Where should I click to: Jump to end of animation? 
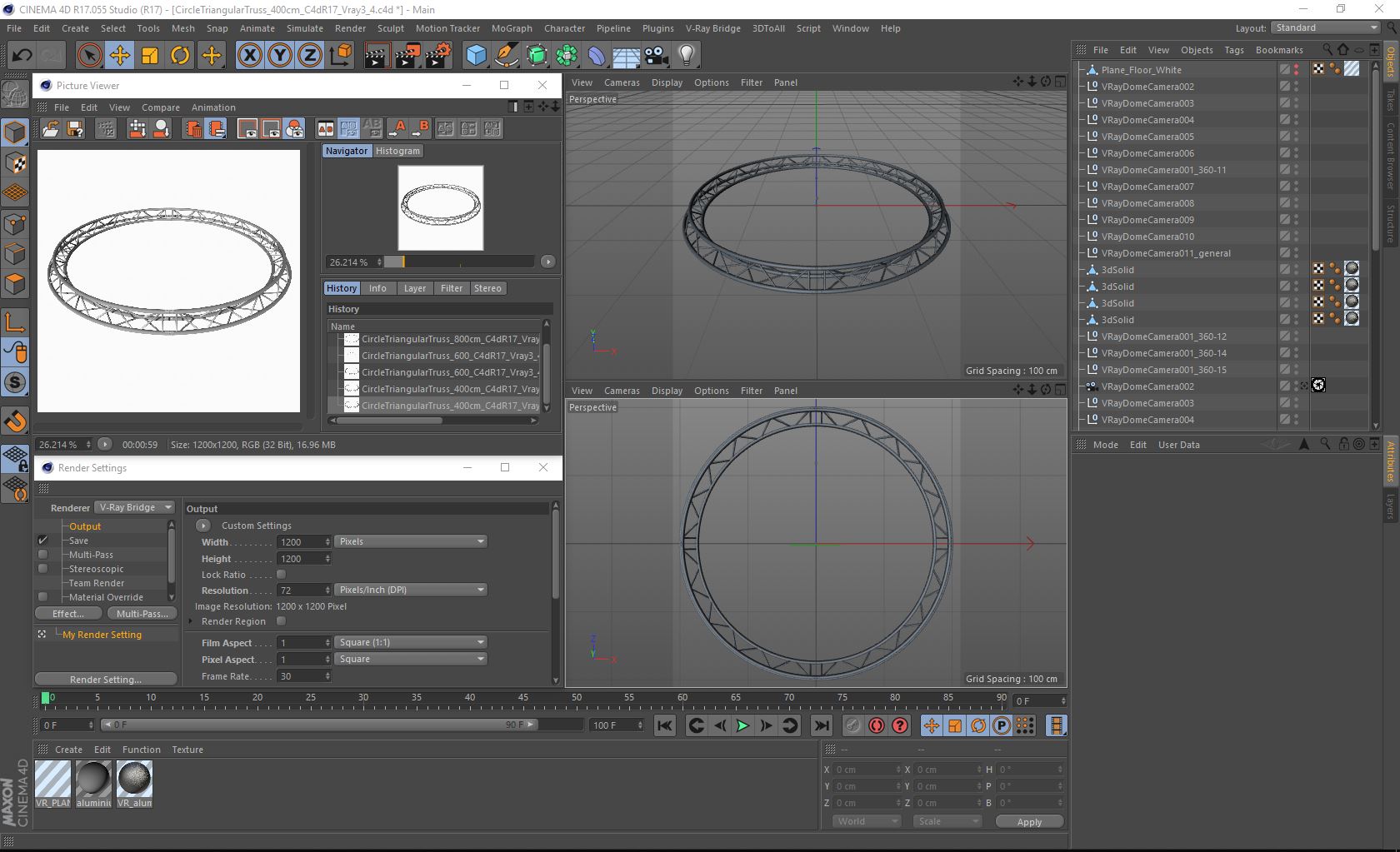821,725
